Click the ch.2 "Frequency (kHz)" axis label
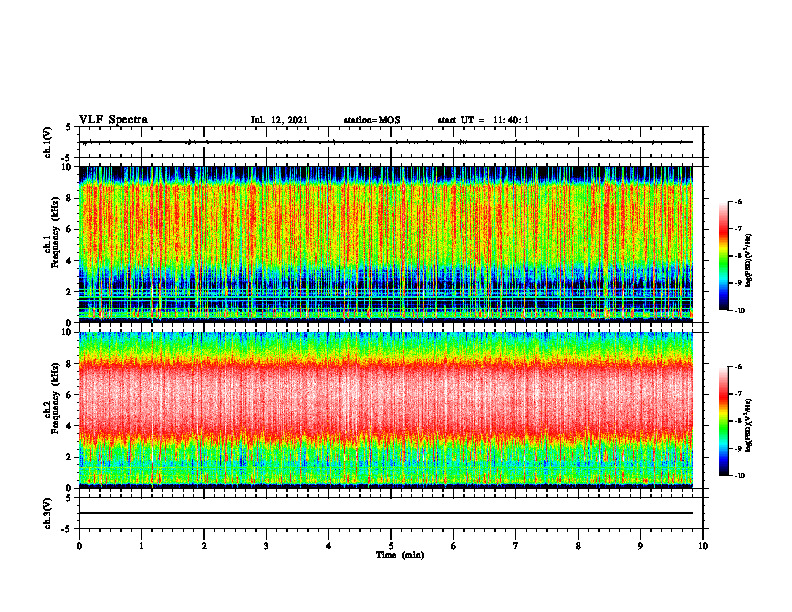Screen dimensions: 792x612 pyautogui.click(x=55, y=400)
